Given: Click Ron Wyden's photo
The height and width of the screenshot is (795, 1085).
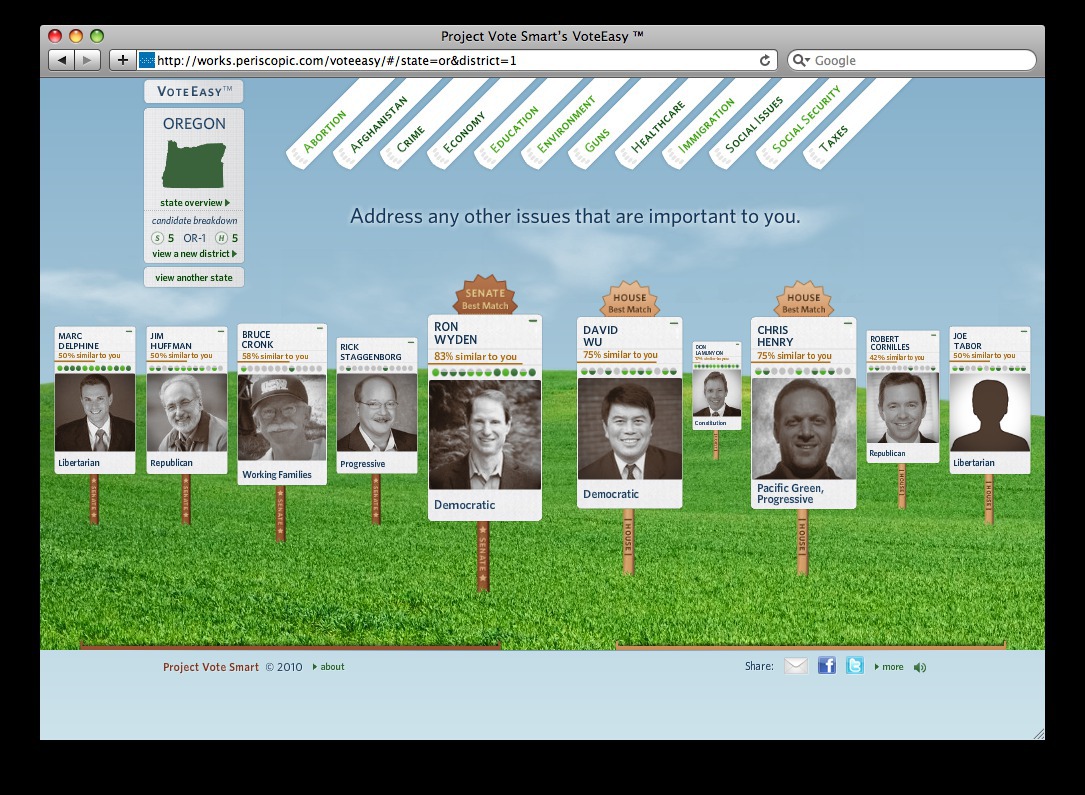Looking at the screenshot, I should coord(485,435).
